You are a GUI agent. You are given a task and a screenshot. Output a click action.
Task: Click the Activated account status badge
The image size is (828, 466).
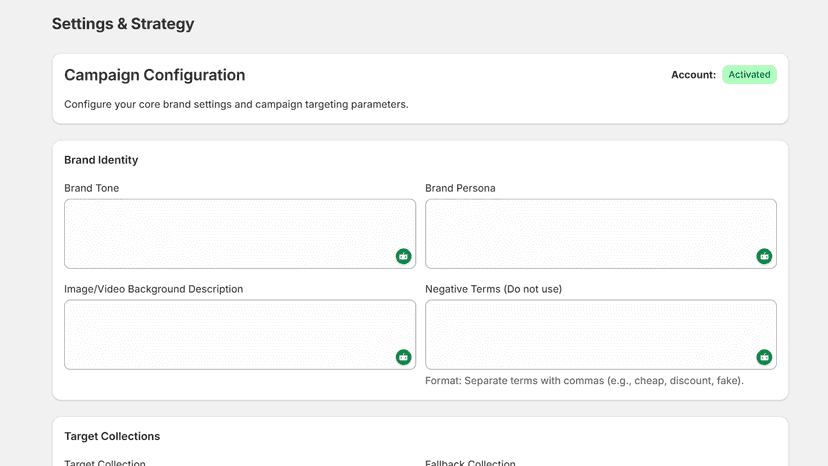tap(749, 74)
